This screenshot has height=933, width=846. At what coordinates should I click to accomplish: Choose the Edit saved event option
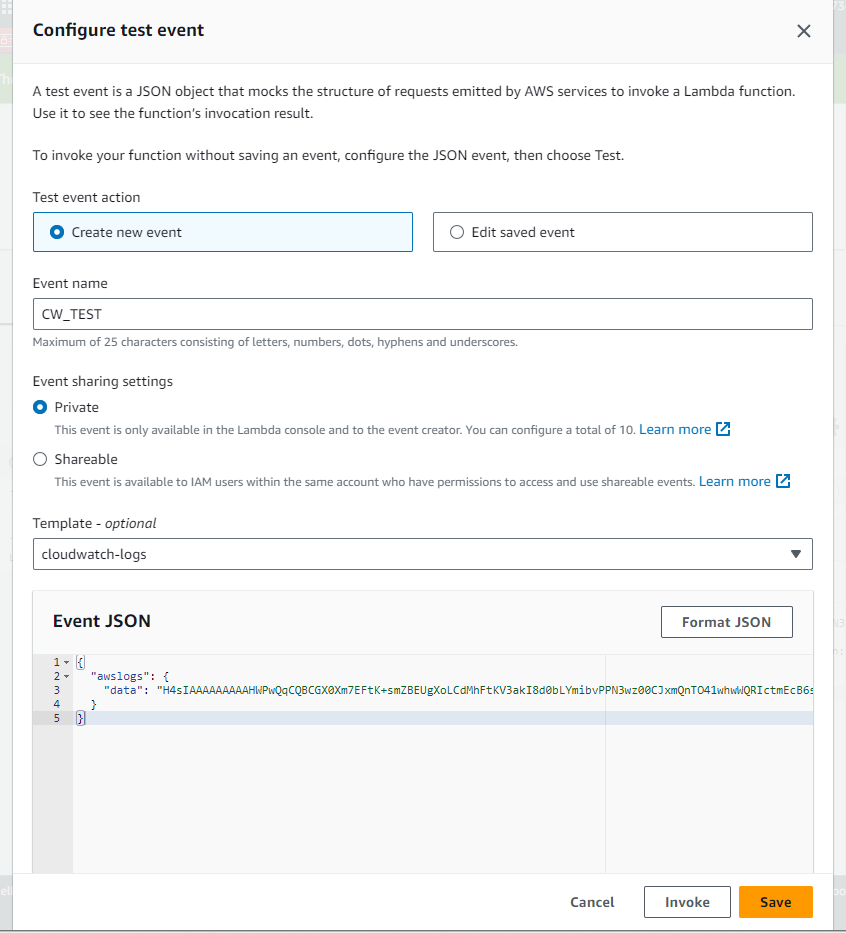click(x=457, y=232)
